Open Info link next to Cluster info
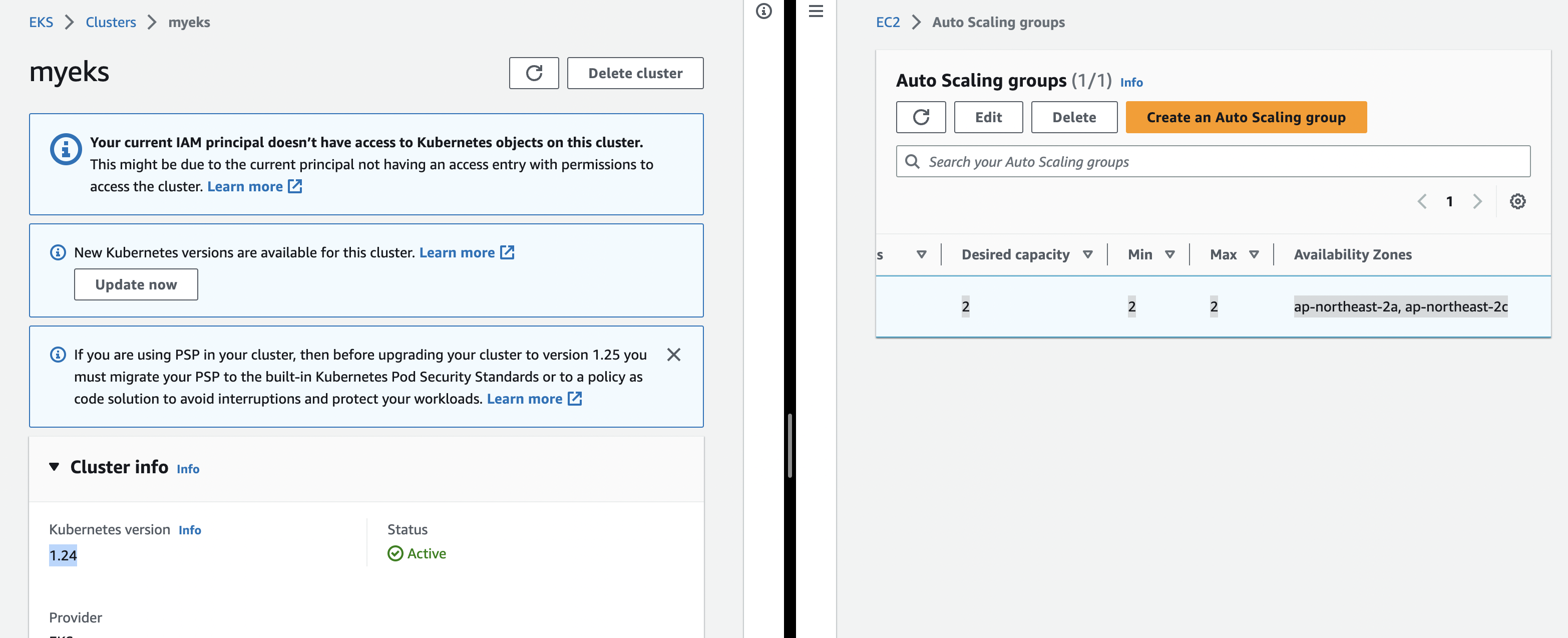 click(188, 469)
